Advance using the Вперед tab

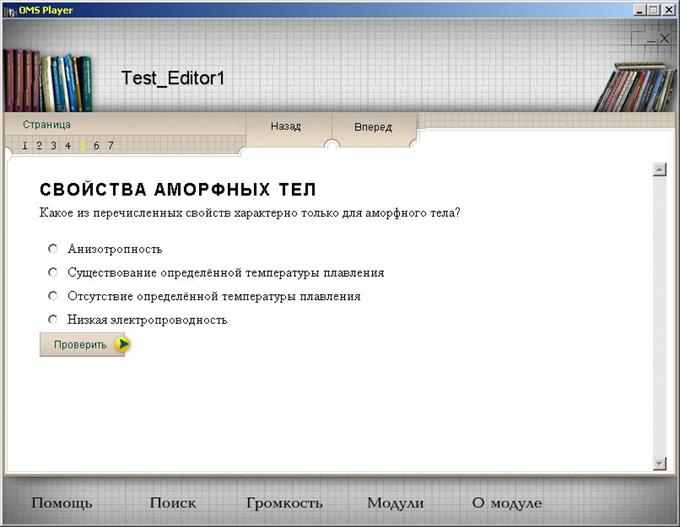[373, 128]
